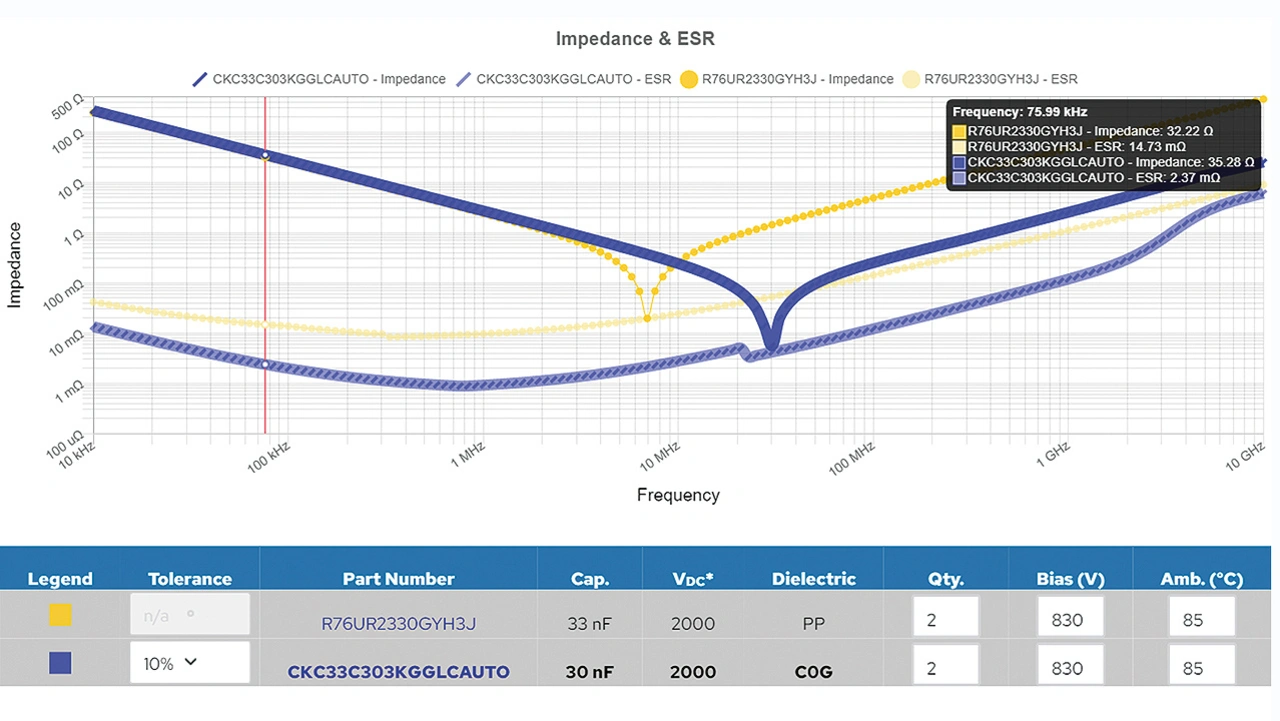Click the blue legend swatch in table
1280x721 pixels.
click(x=60, y=663)
